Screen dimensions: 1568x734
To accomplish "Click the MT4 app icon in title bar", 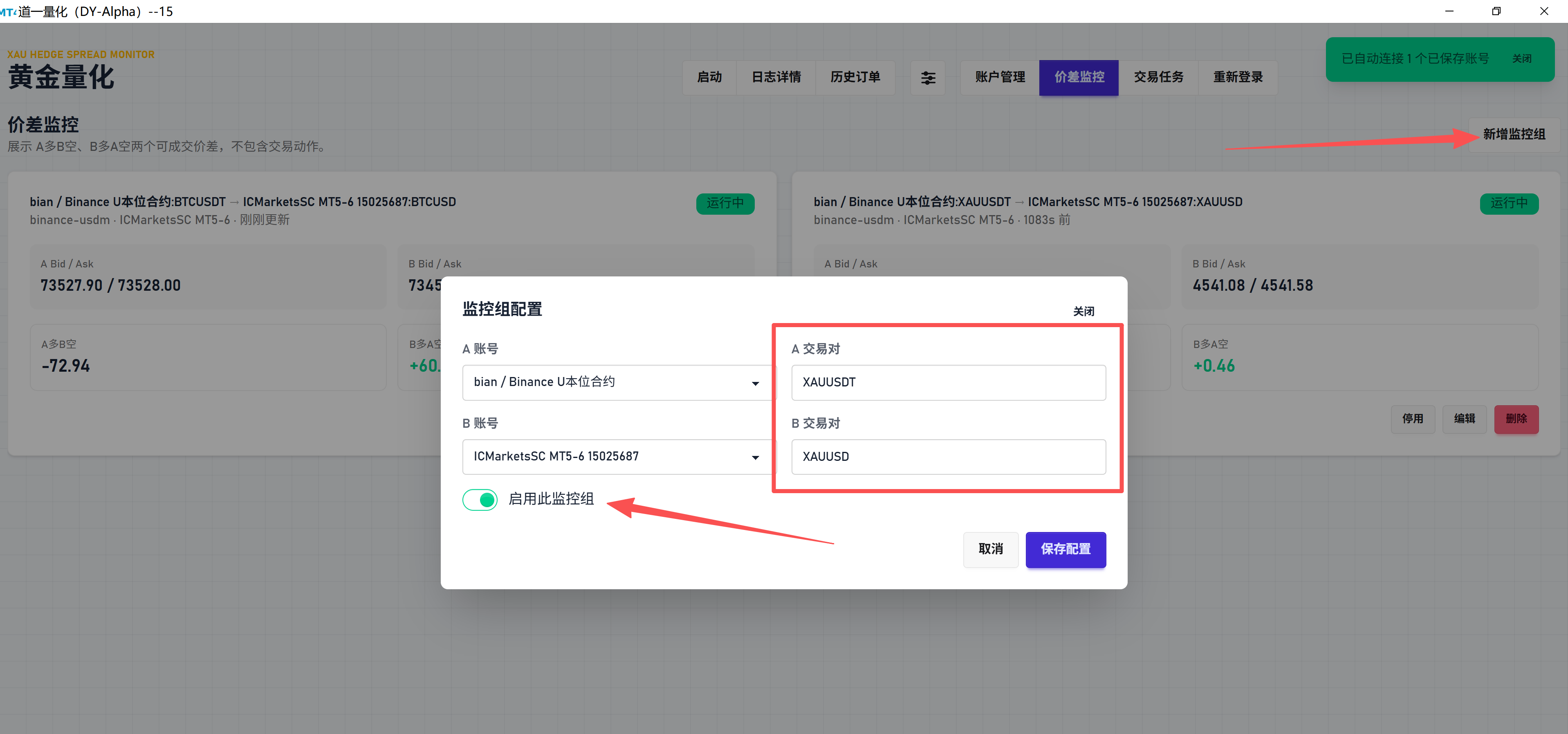I will pyautogui.click(x=9, y=11).
